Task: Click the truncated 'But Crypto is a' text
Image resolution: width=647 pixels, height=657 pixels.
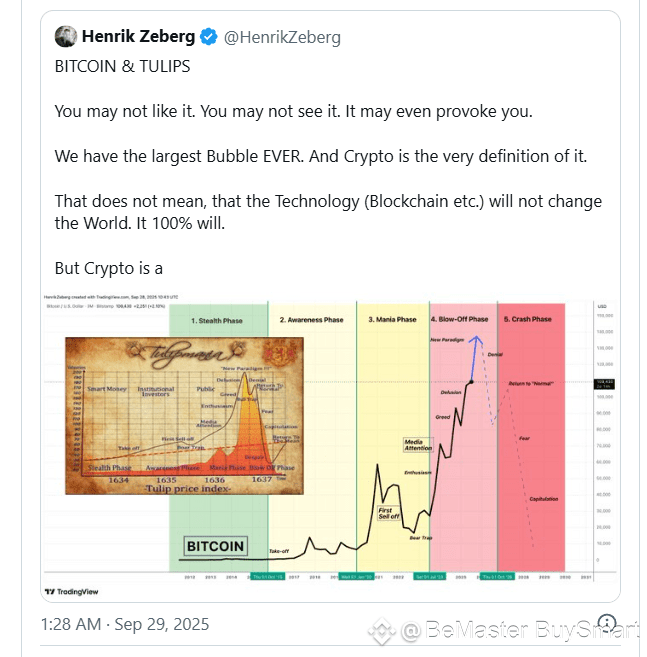Action: coord(109,269)
